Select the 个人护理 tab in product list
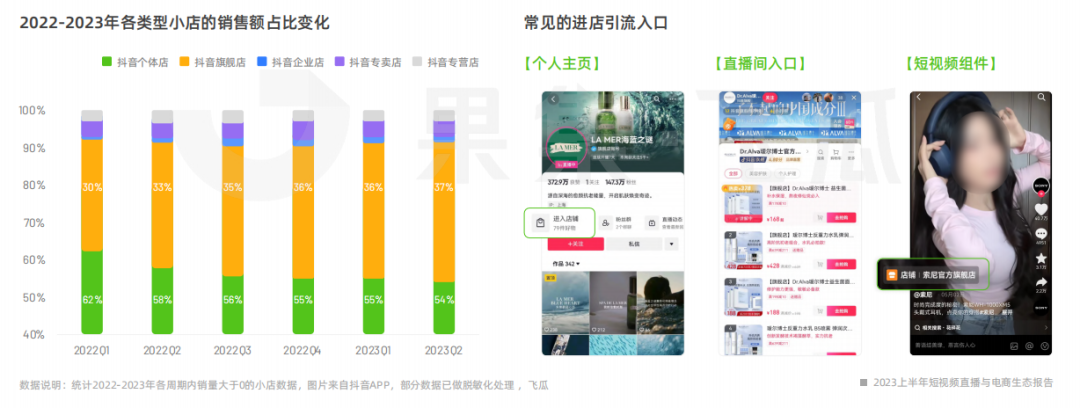This screenshot has width=1080, height=408. pos(787,174)
